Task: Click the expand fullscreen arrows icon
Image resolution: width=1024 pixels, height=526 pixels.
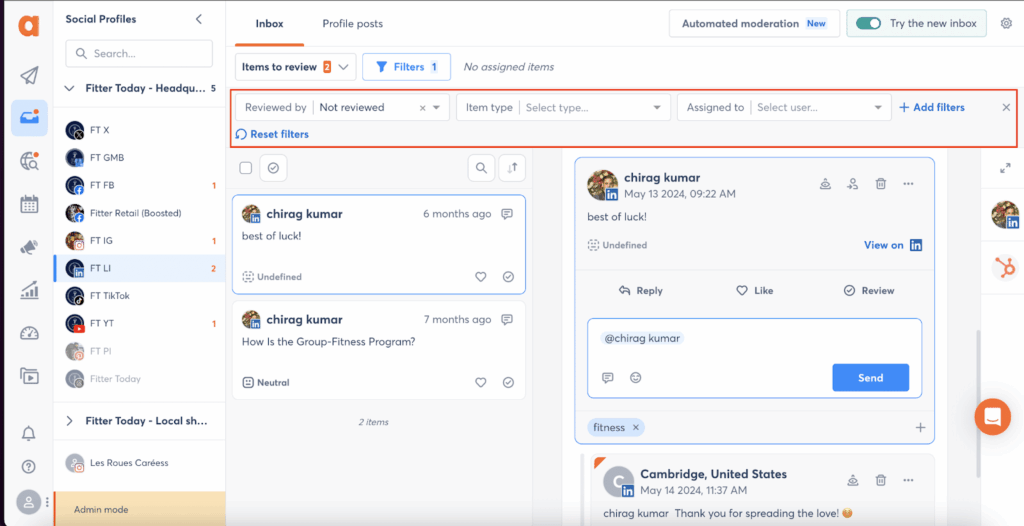Action: [x=1005, y=168]
